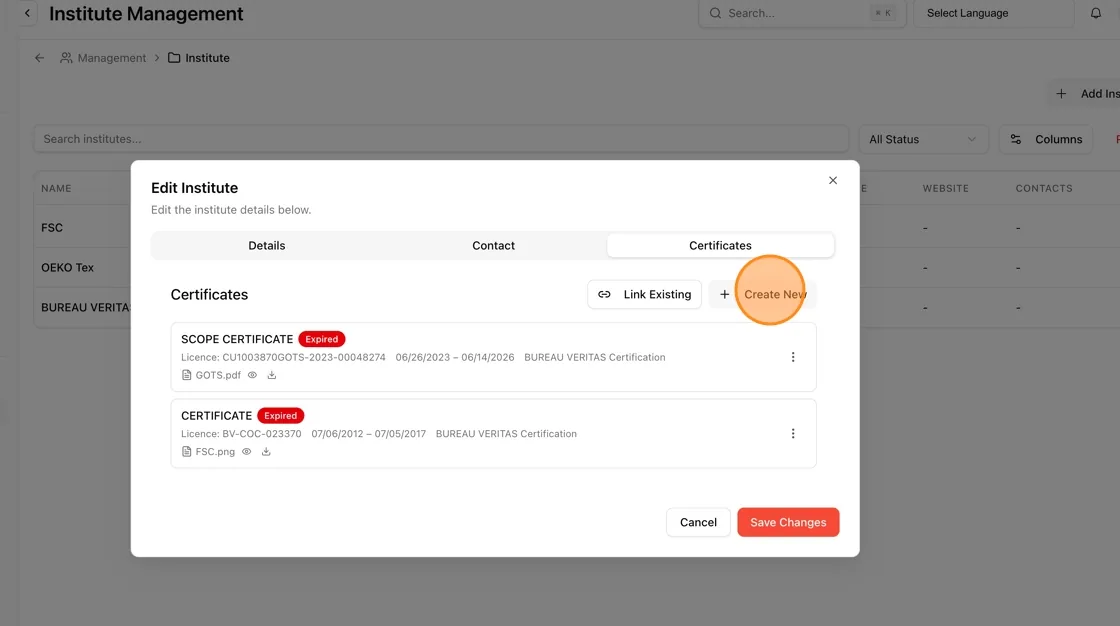Go back using the breadcrumb arrow
Viewport: 1120px width, 626px height.
39,58
